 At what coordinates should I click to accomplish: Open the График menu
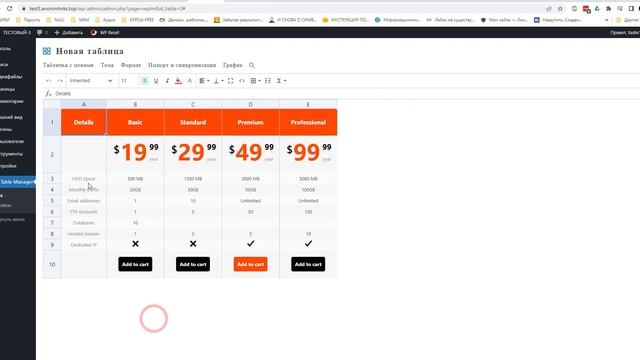233,65
